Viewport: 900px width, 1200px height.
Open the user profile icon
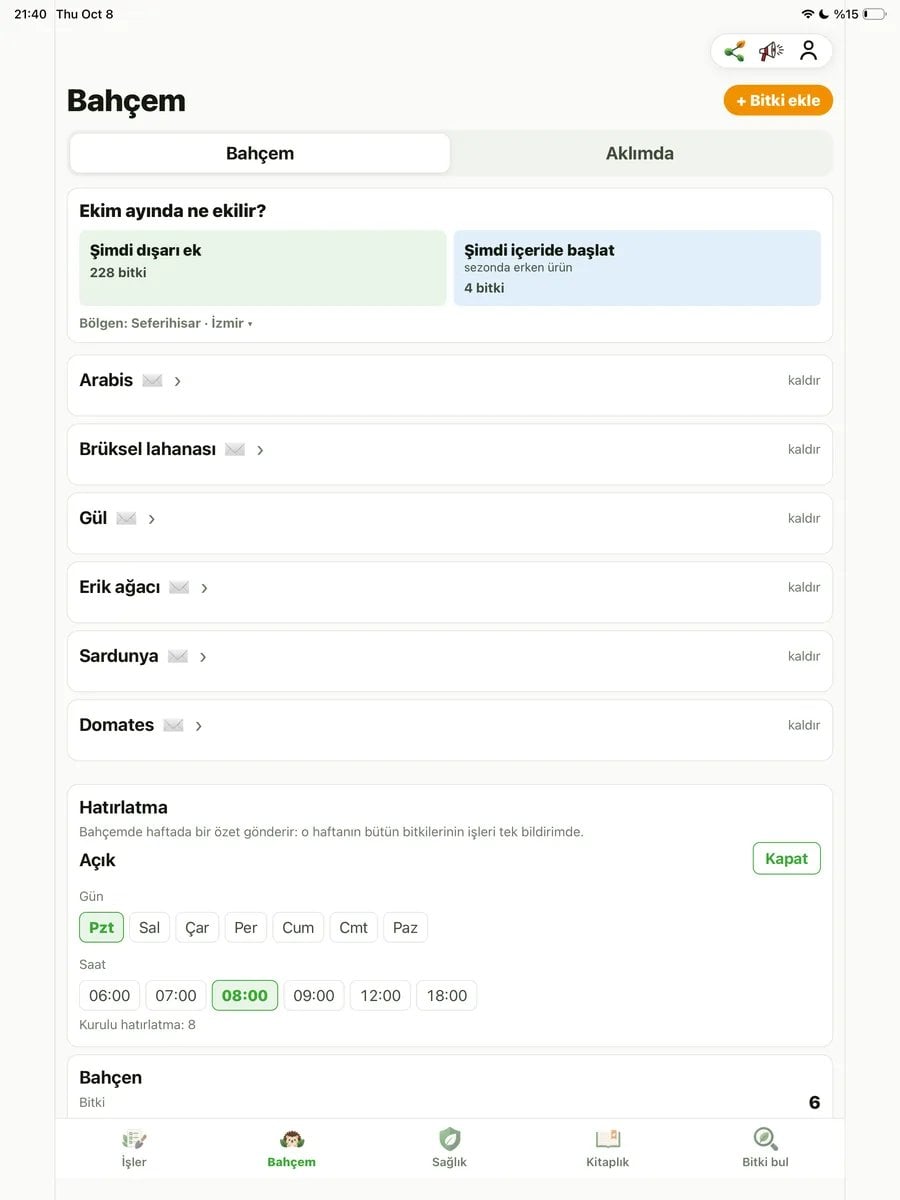pyautogui.click(x=809, y=51)
